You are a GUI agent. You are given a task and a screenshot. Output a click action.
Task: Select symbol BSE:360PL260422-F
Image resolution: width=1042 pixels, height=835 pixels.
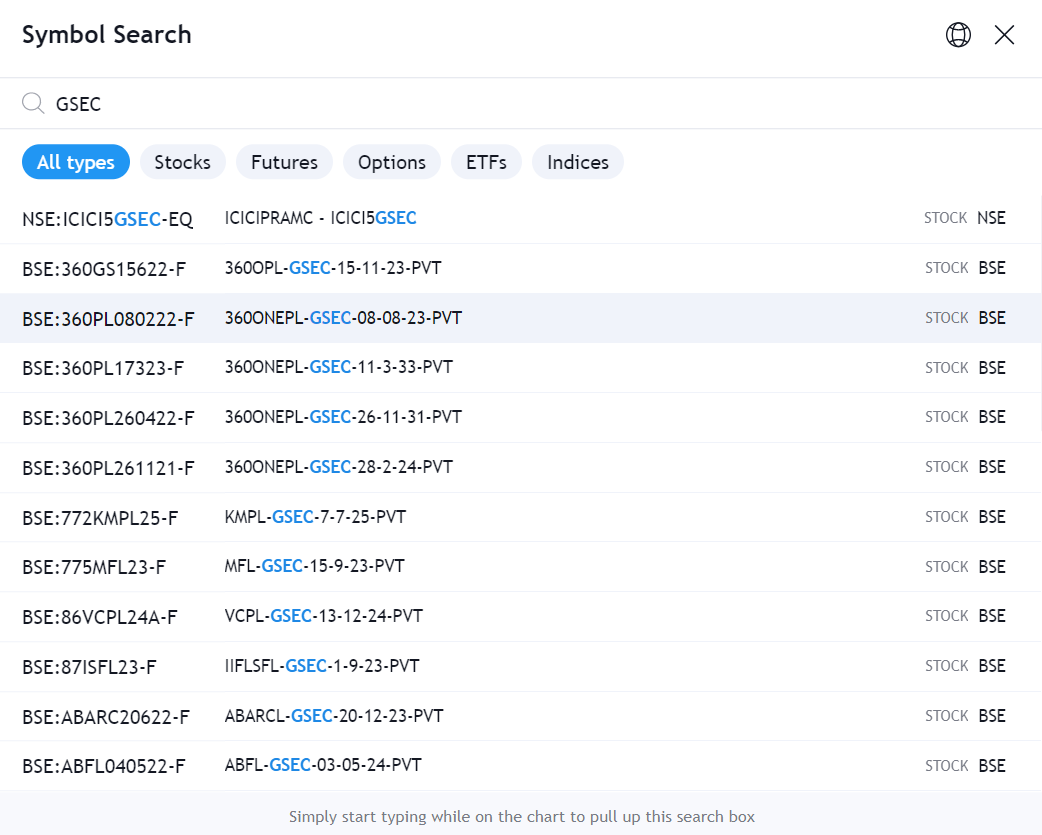tap(108, 418)
